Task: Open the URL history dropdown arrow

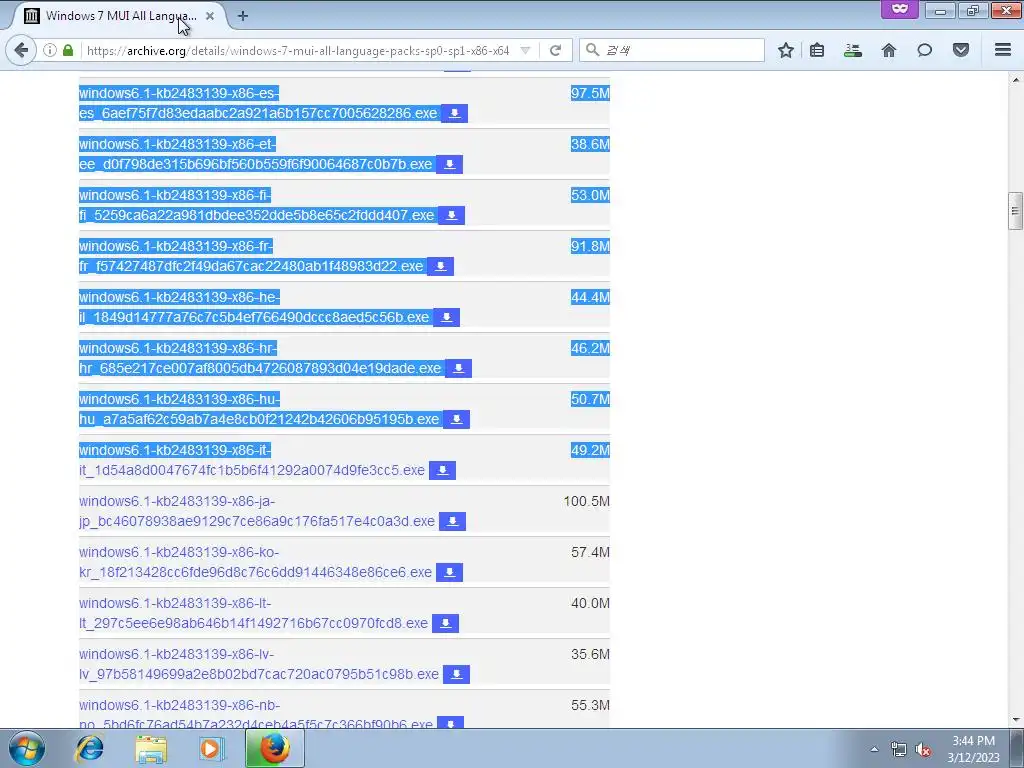Action: [x=525, y=50]
